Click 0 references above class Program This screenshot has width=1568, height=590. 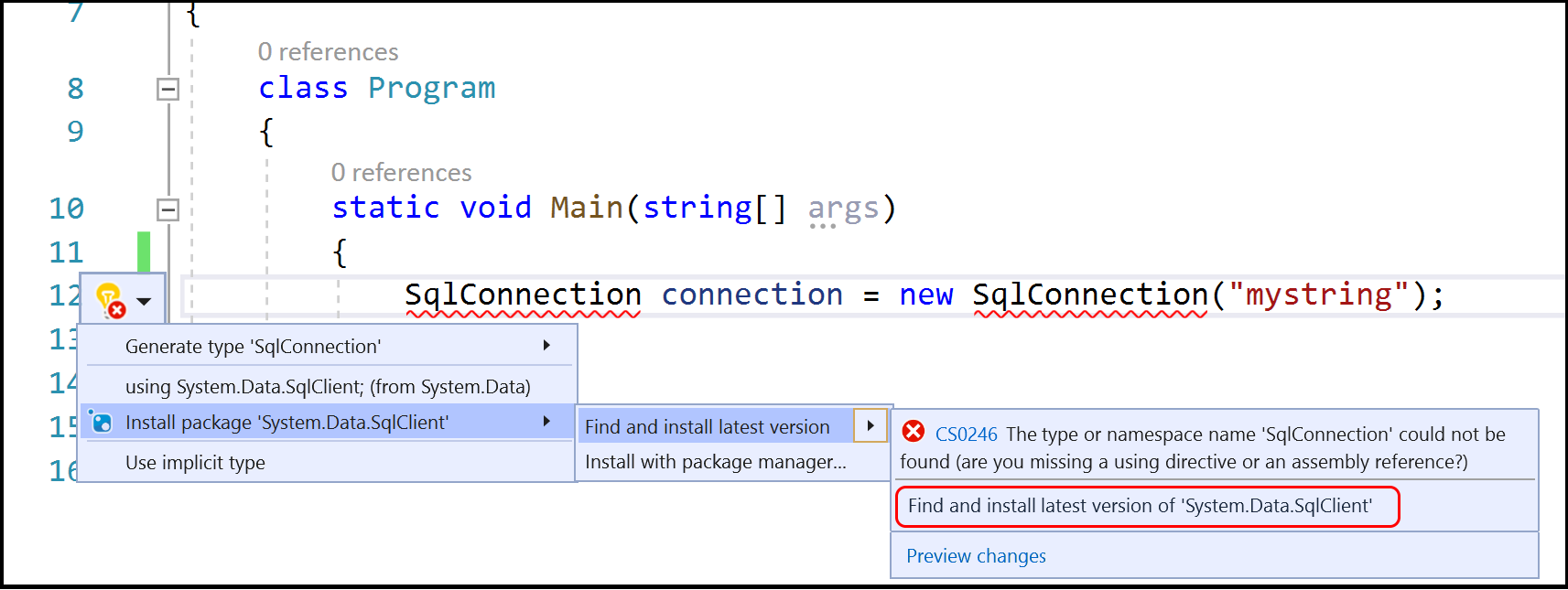click(330, 51)
